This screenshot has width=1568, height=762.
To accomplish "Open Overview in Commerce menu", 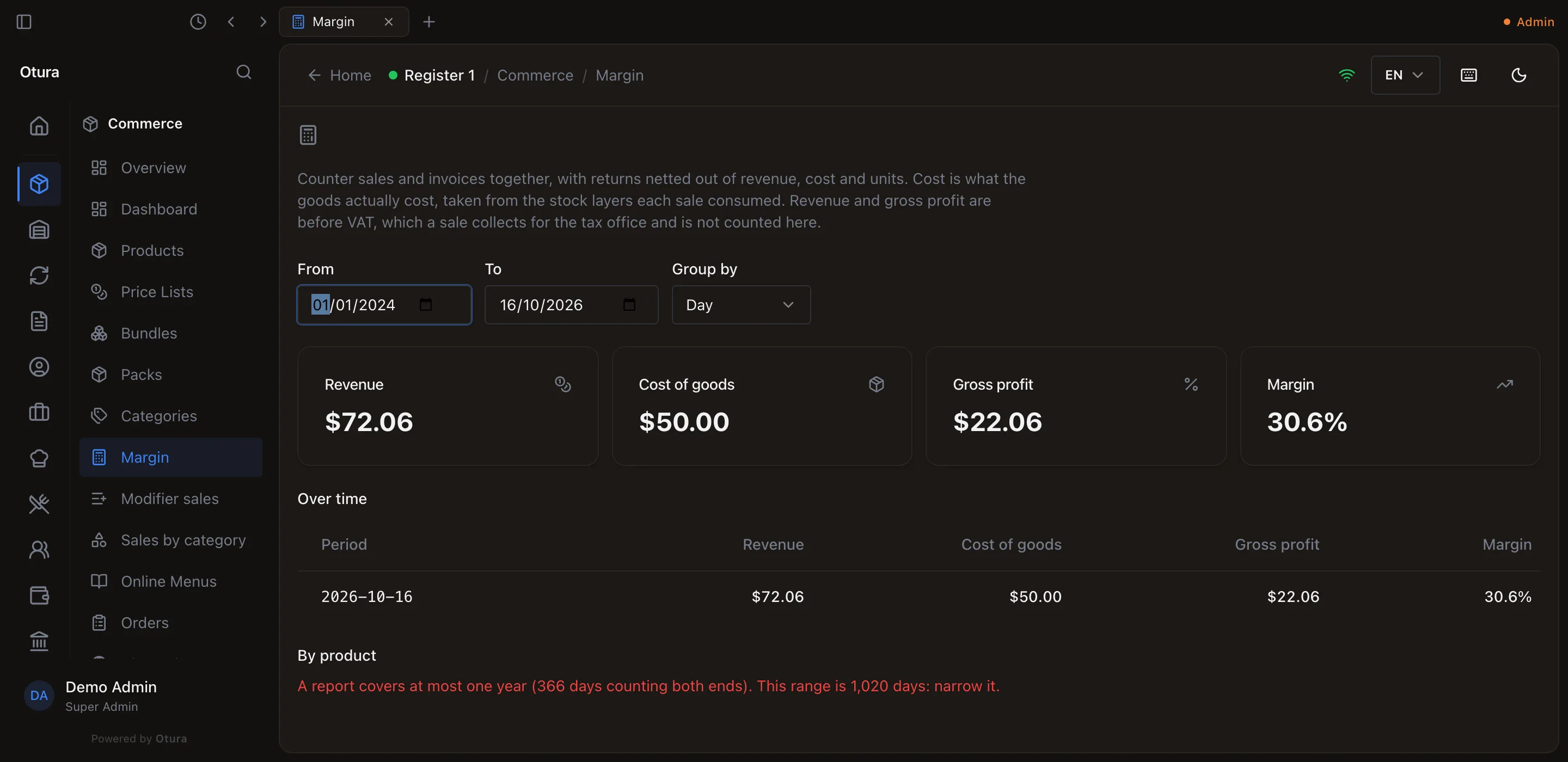I will (x=170, y=168).
